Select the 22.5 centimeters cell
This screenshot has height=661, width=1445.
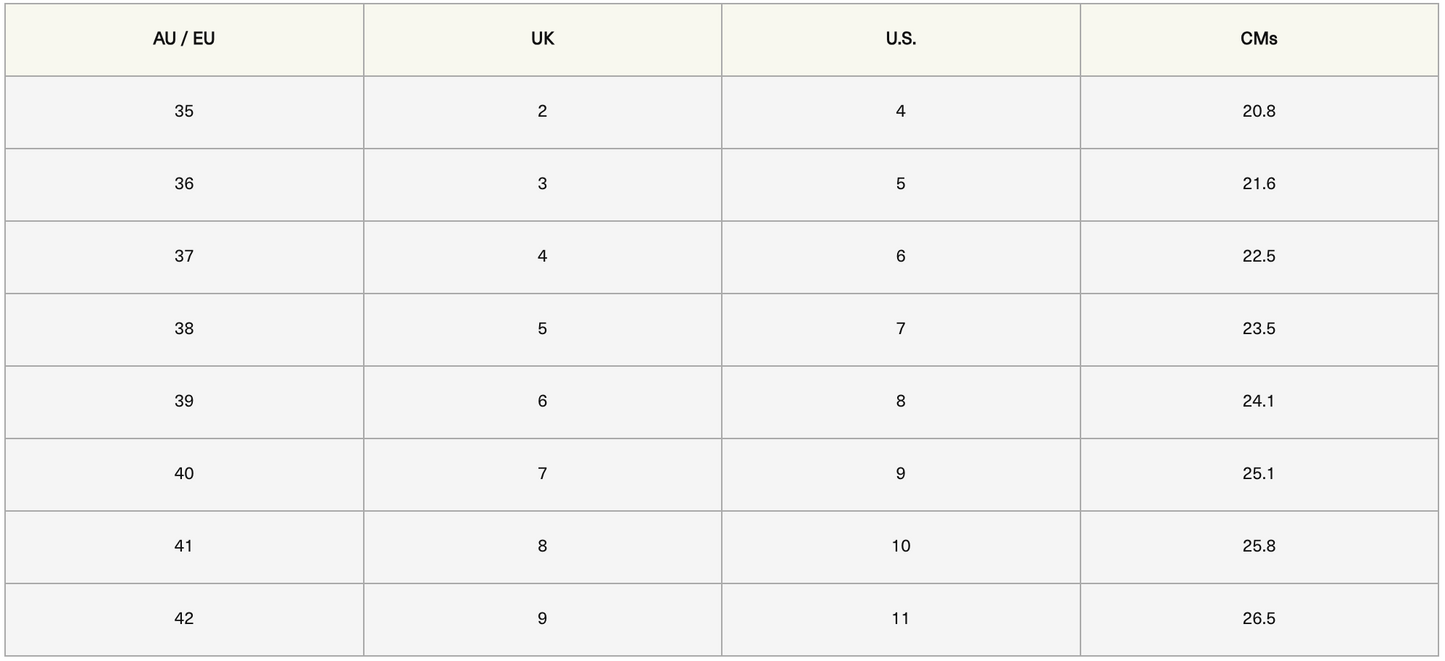coord(1258,257)
